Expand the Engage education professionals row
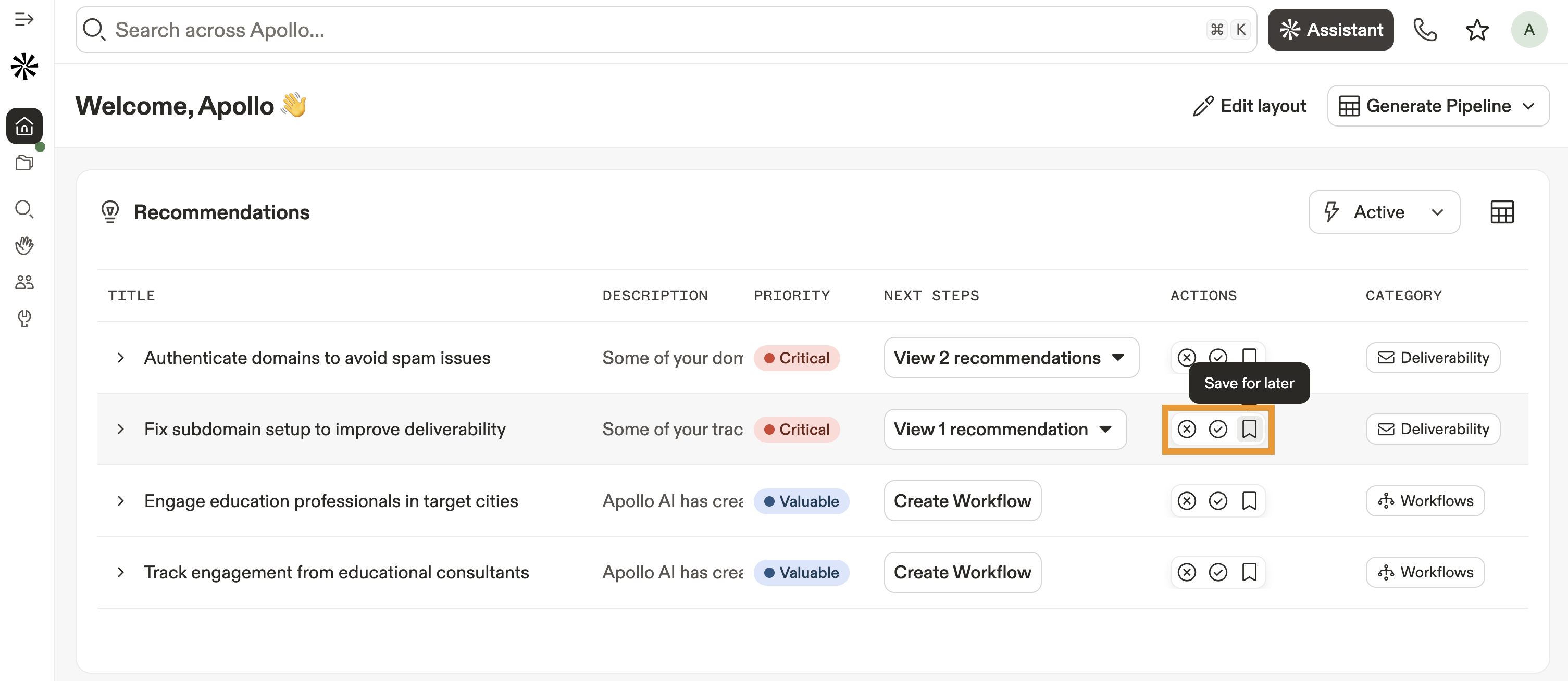The height and width of the screenshot is (681, 1568). click(x=120, y=501)
